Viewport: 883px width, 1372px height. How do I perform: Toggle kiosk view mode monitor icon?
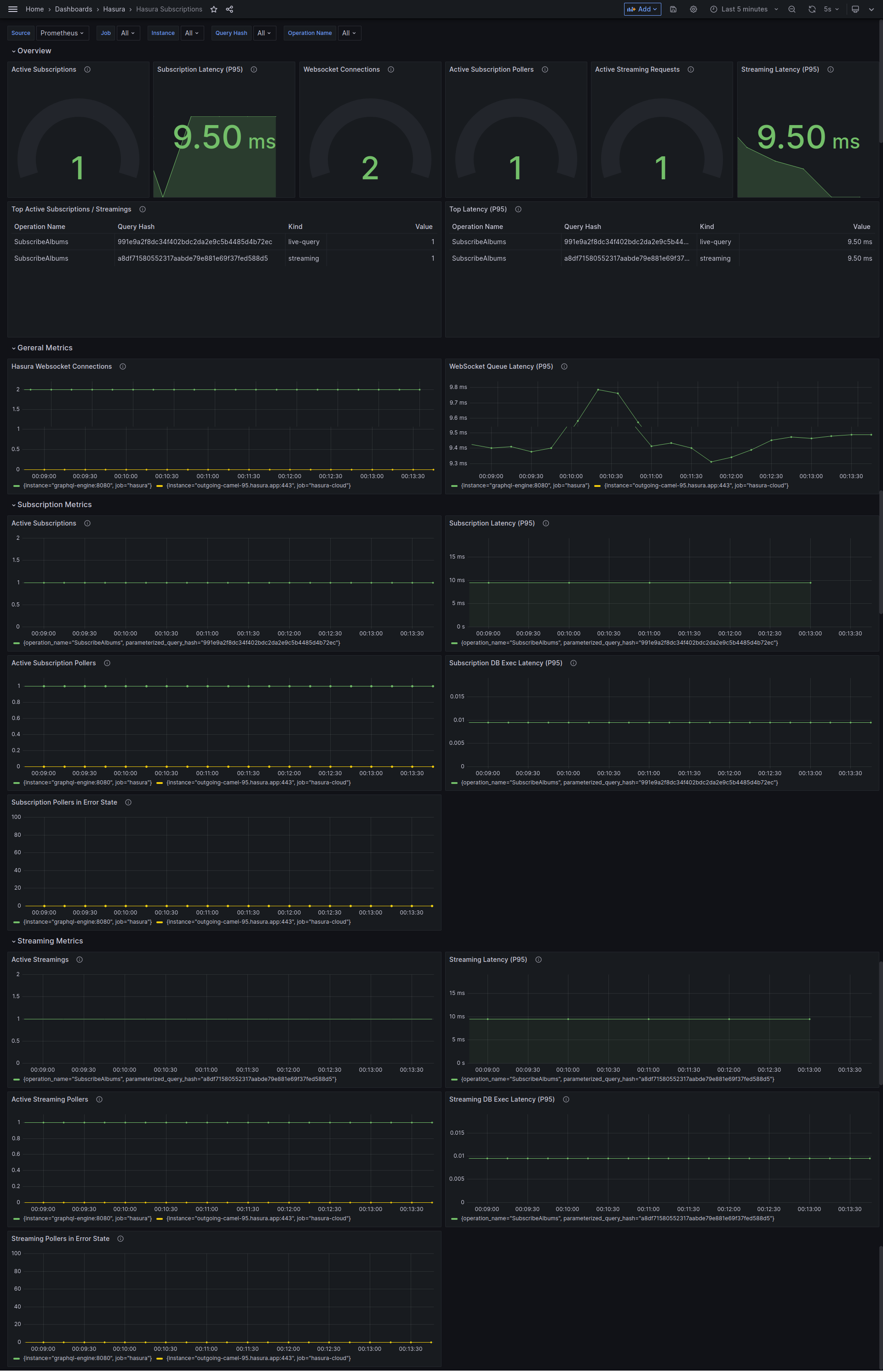pos(855,9)
